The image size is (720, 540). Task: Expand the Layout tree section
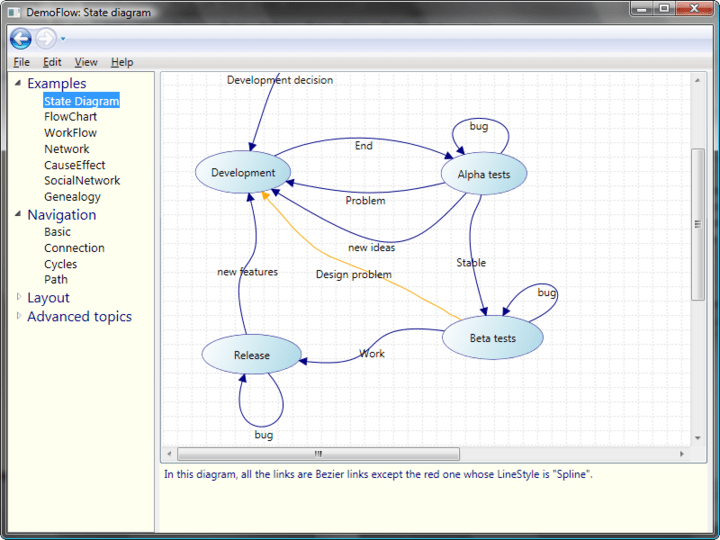point(18,297)
